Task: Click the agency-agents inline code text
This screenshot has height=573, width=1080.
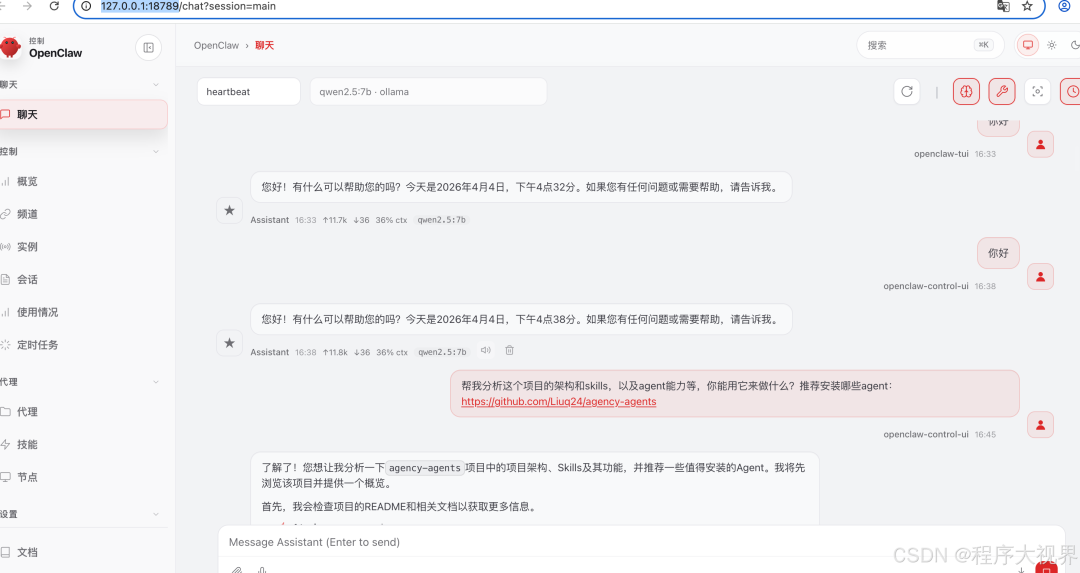Action: pos(424,468)
